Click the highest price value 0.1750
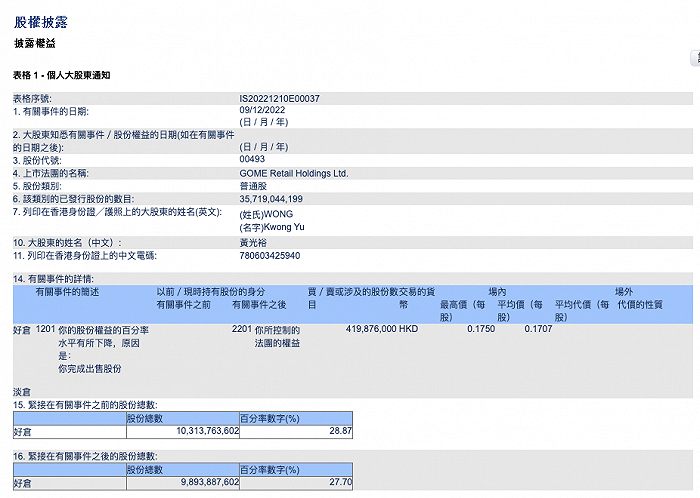Viewport: 700px width, 498px height. 481,329
